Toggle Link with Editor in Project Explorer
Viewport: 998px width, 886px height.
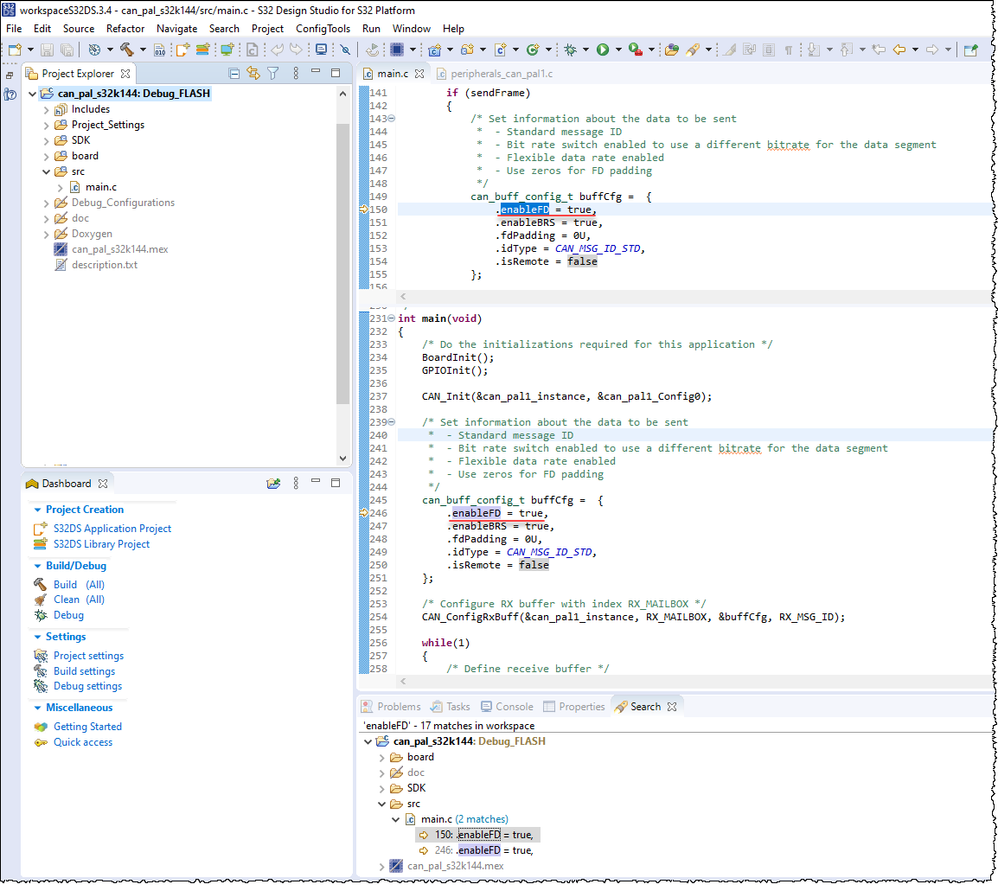click(253, 73)
